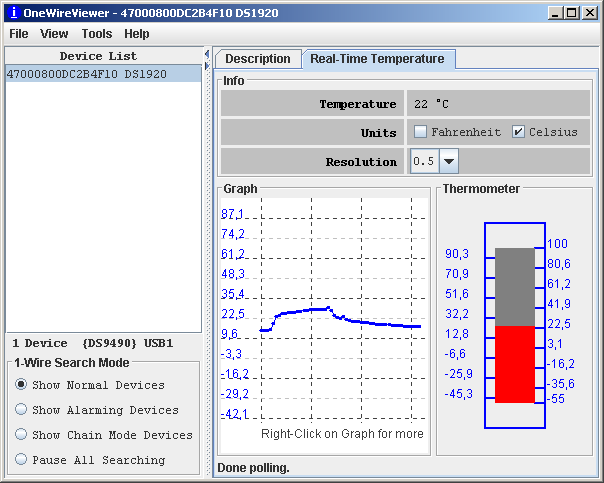
Task: Open the Tools menu
Action: pyautogui.click(x=97, y=34)
